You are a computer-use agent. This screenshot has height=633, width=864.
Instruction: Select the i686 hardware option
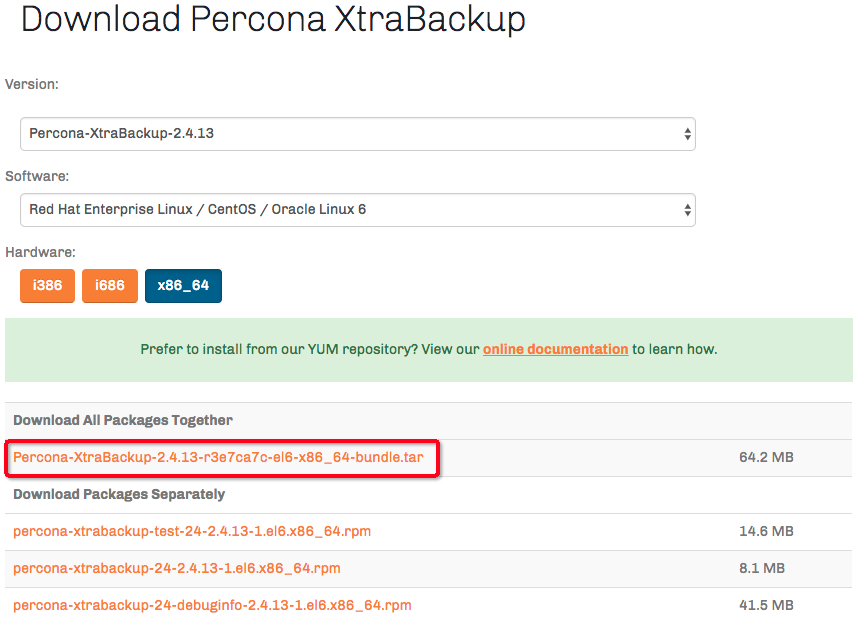[x=110, y=286]
